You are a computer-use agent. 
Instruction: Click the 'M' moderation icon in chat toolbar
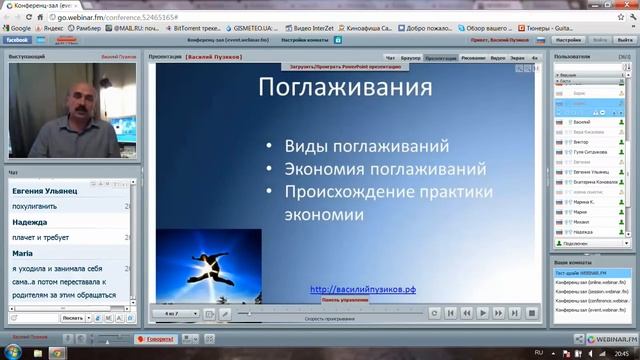point(109,318)
